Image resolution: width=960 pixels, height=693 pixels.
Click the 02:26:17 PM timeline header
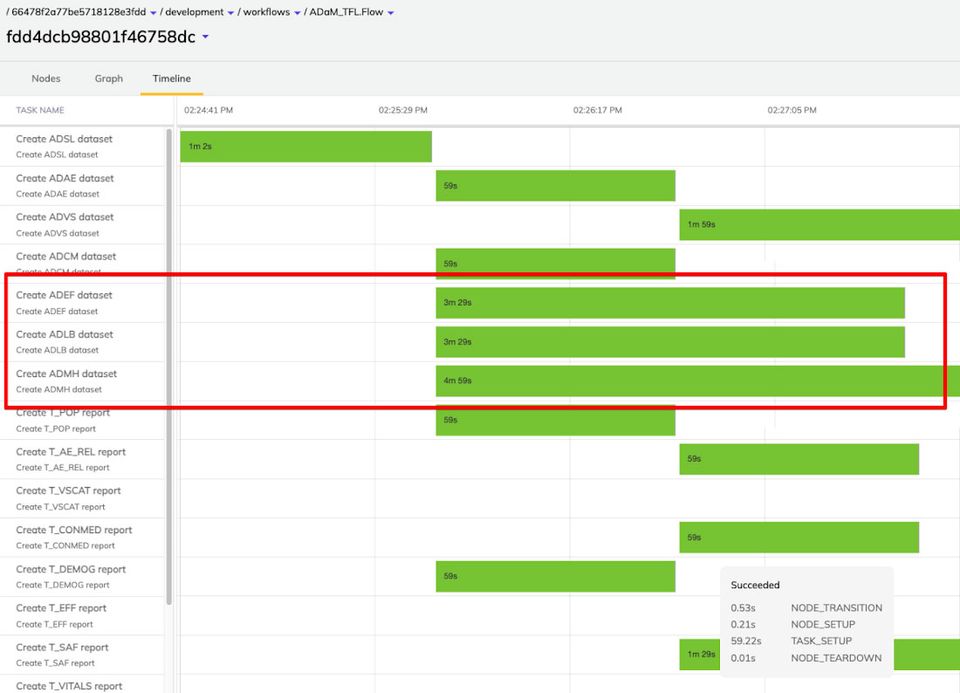[595, 110]
